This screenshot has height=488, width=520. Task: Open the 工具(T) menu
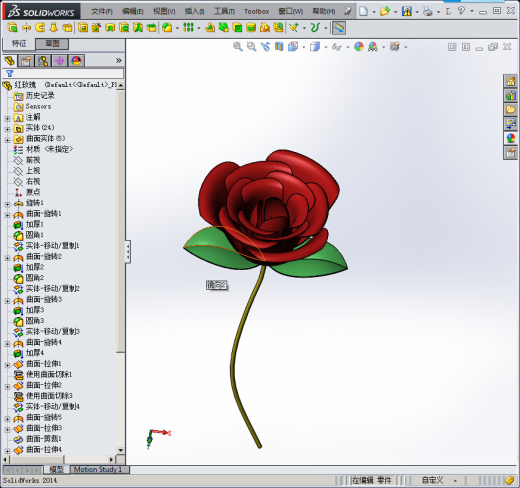point(224,12)
